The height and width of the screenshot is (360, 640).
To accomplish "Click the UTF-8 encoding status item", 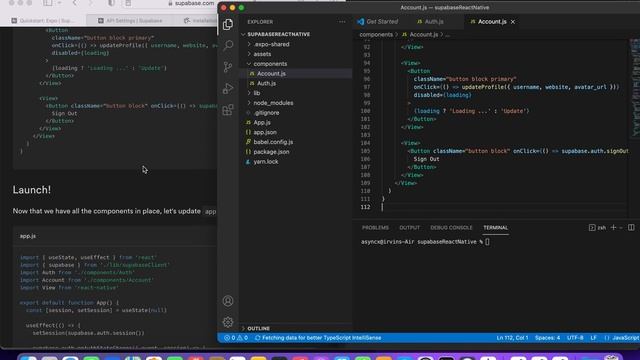I will [575, 338].
